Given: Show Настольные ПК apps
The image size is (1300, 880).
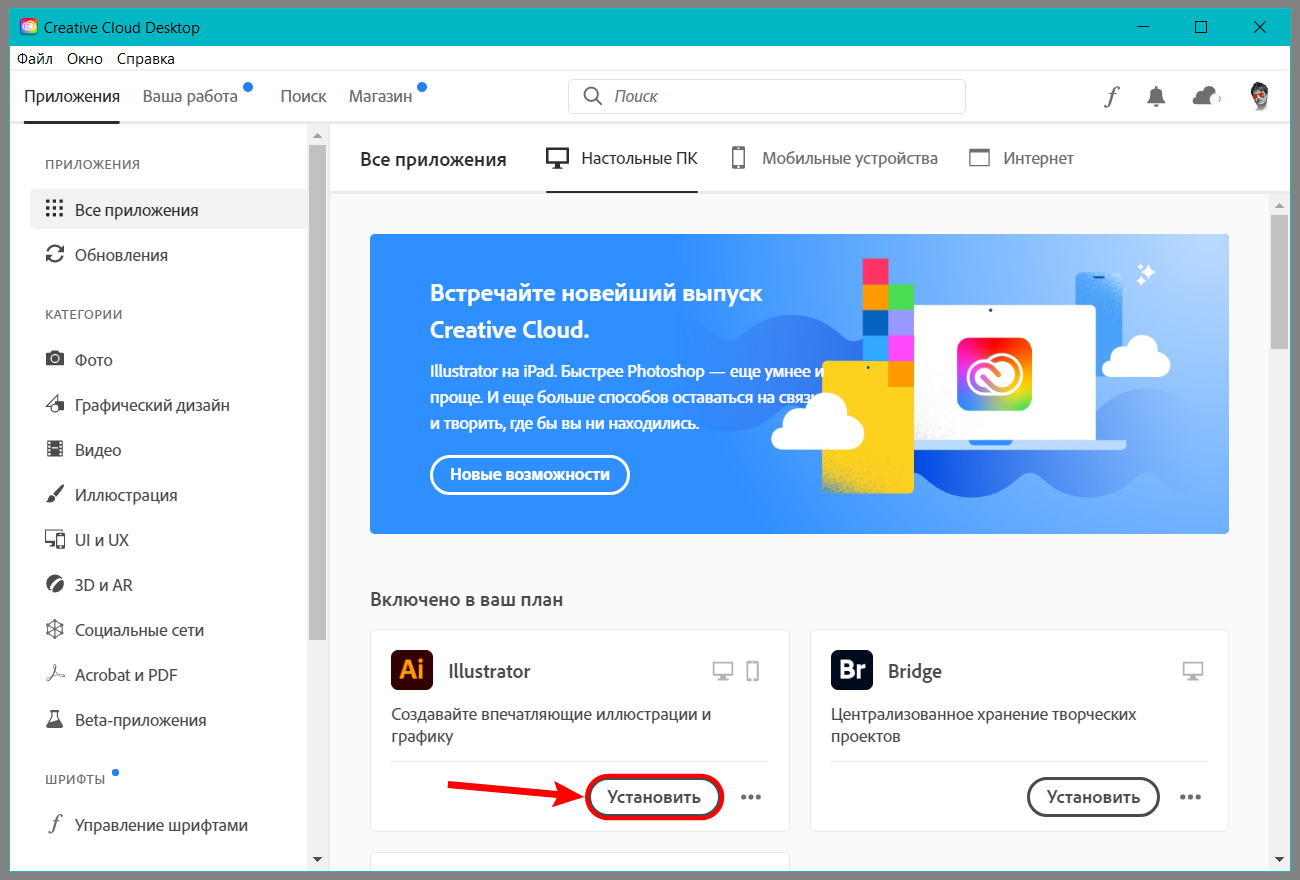Looking at the screenshot, I should click(621, 158).
